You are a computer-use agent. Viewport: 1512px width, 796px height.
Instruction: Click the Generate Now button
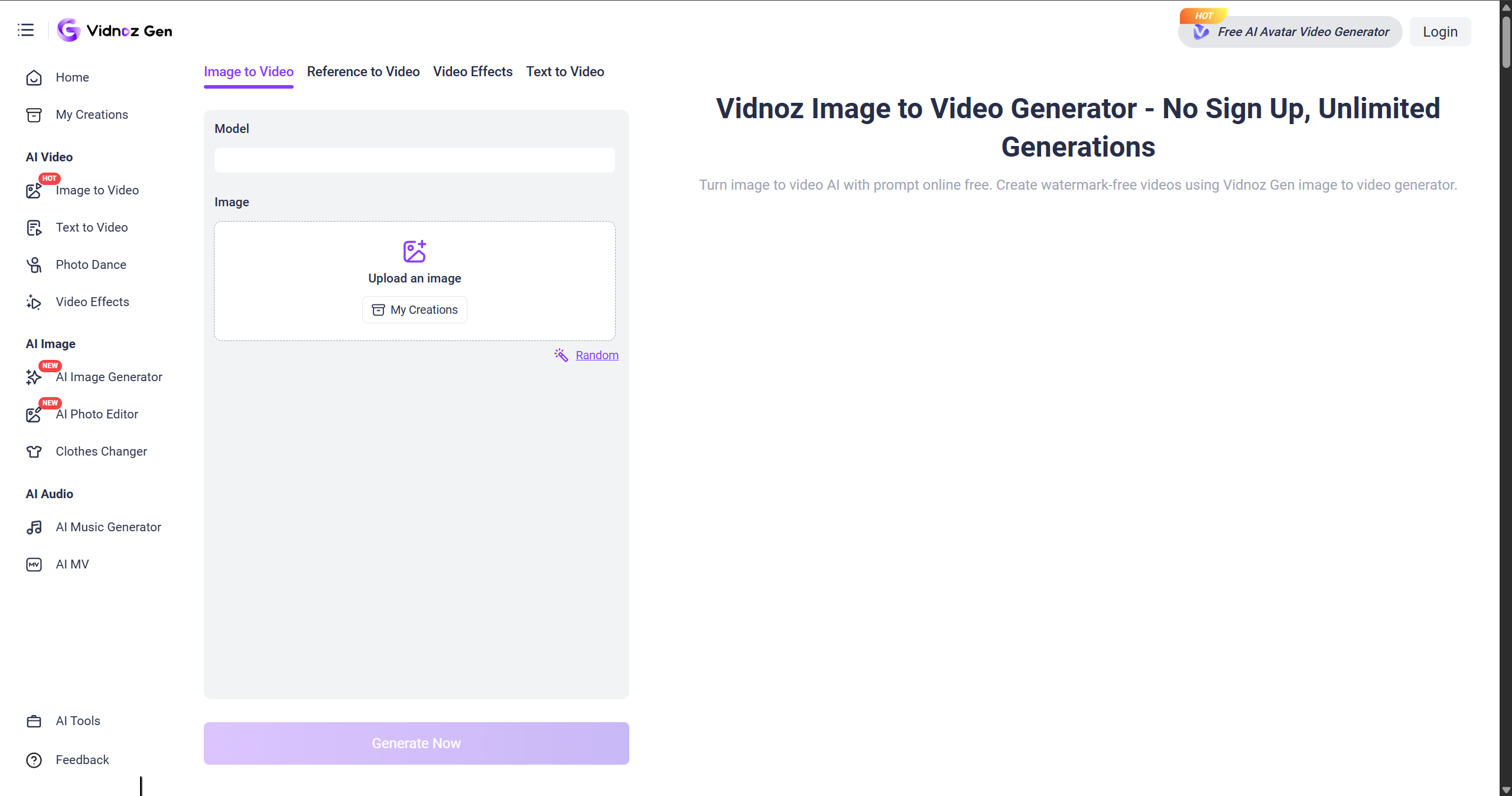coord(417,743)
